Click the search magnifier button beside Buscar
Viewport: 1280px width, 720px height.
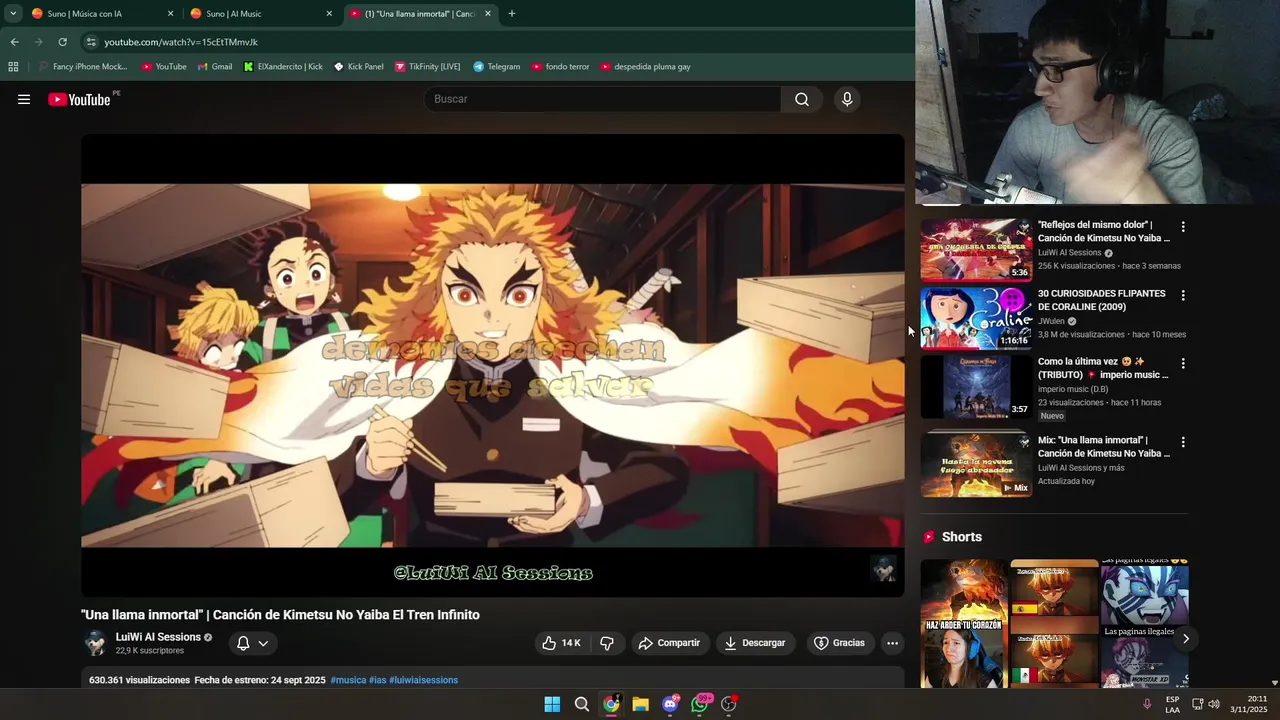[x=802, y=99]
